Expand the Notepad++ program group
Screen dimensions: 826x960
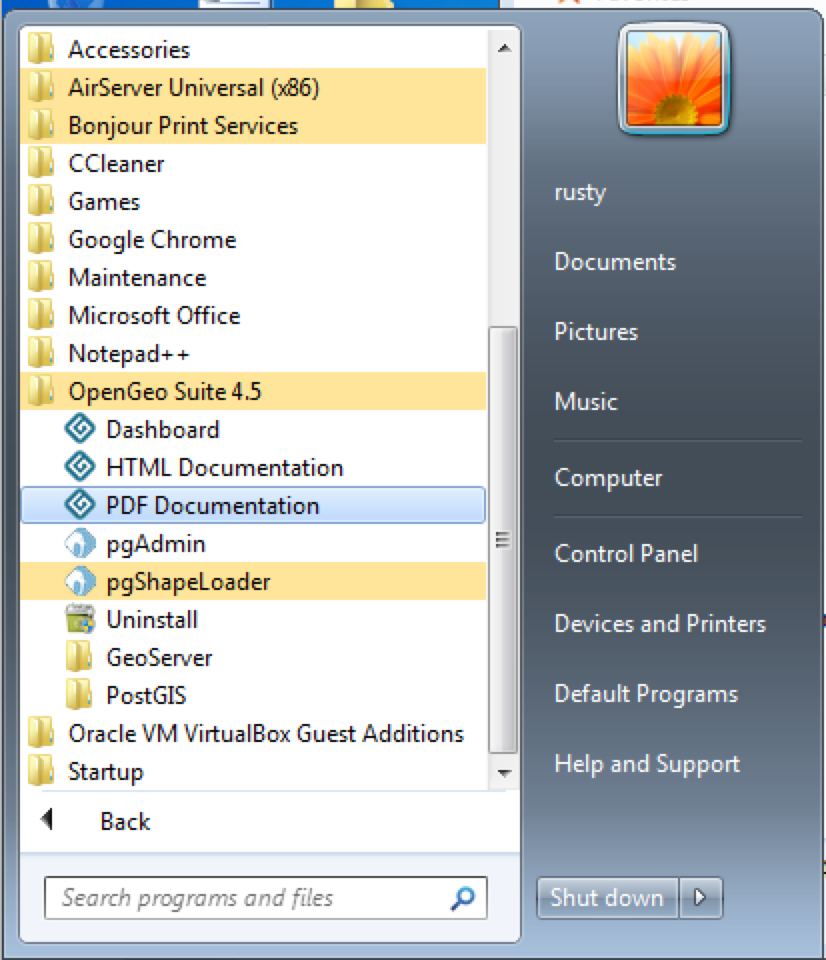point(253,353)
